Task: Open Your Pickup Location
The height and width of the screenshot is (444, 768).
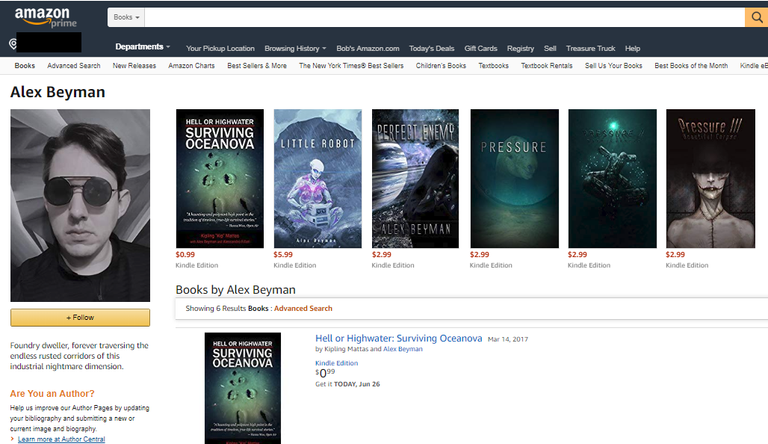Action: click(x=220, y=48)
